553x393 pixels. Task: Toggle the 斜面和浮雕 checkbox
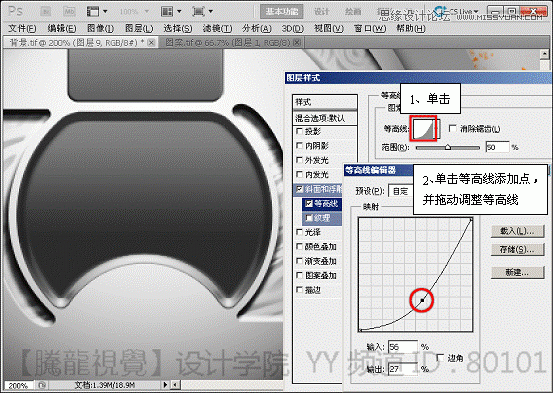point(299,189)
